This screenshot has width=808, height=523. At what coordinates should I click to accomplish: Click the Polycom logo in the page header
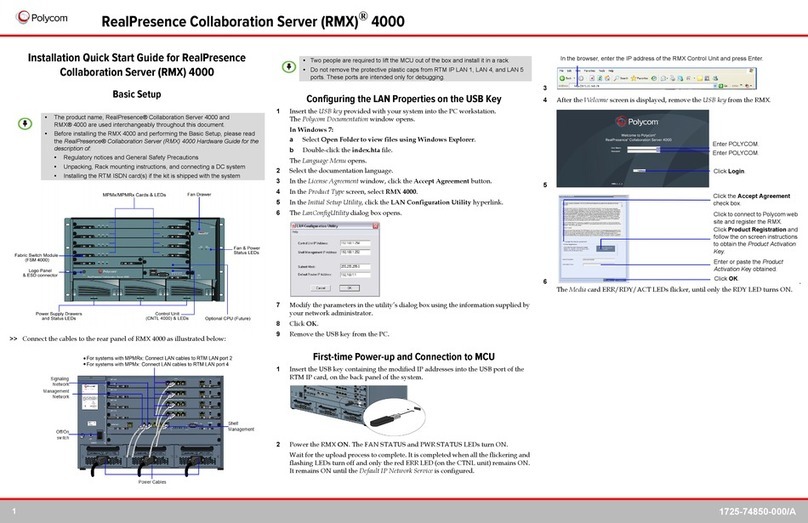click(x=42, y=18)
